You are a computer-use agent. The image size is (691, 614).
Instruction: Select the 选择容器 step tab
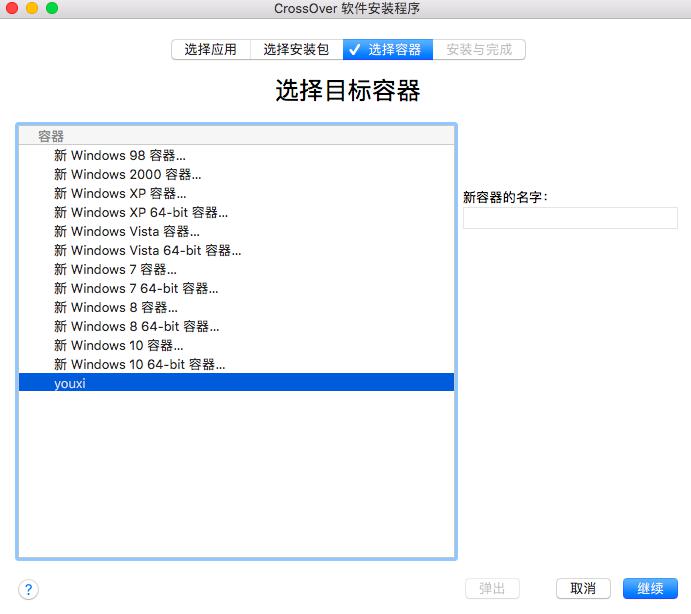tap(388, 49)
